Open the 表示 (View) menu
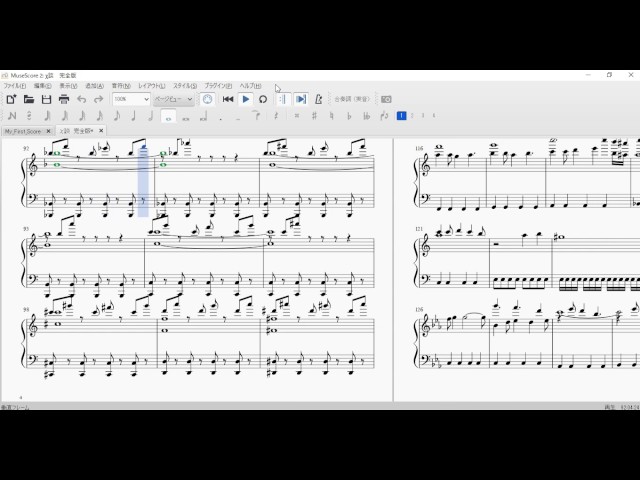This screenshot has width=640, height=480. tap(68, 86)
